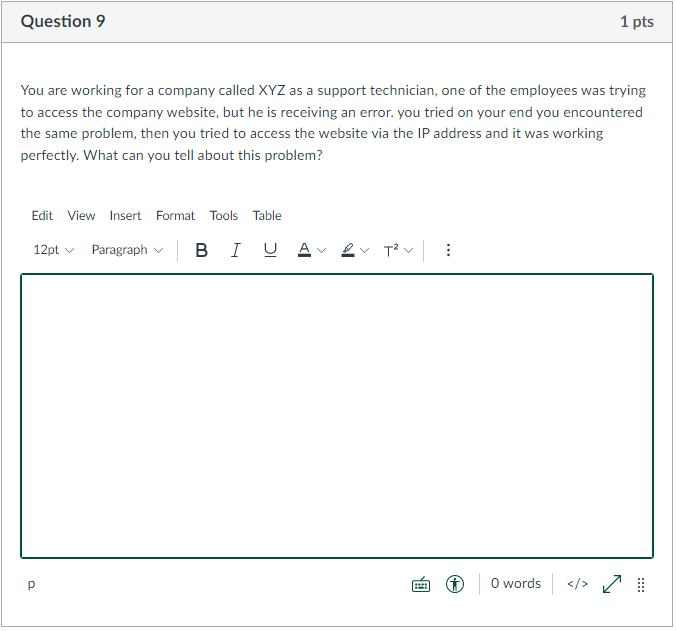Expand the highlight color options arrow
Screen dimensions: 676x631
(x=365, y=250)
